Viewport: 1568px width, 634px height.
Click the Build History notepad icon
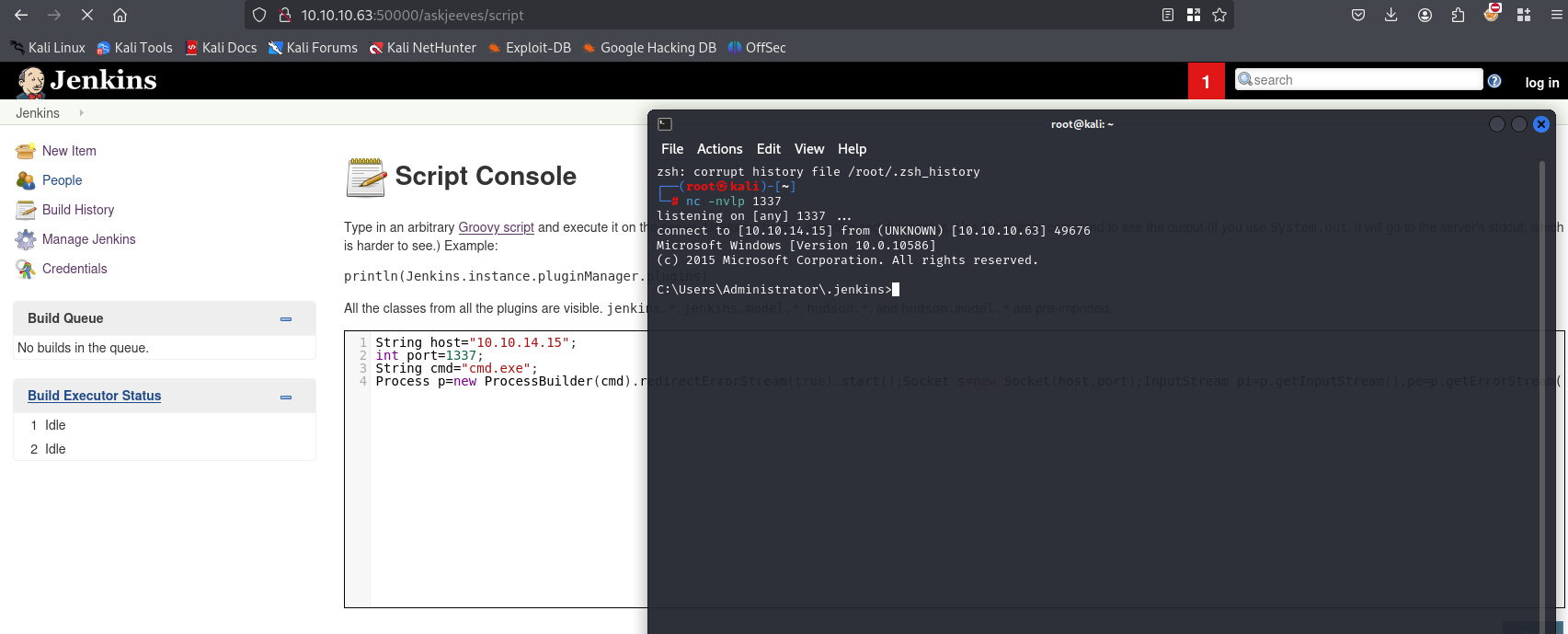[x=25, y=210]
